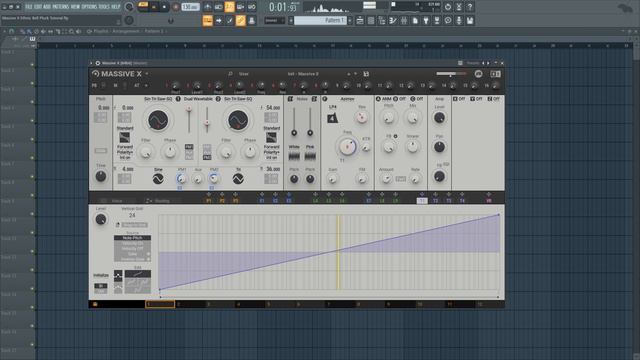Open the HELP menu
The image size is (640, 360).
coord(116,7)
